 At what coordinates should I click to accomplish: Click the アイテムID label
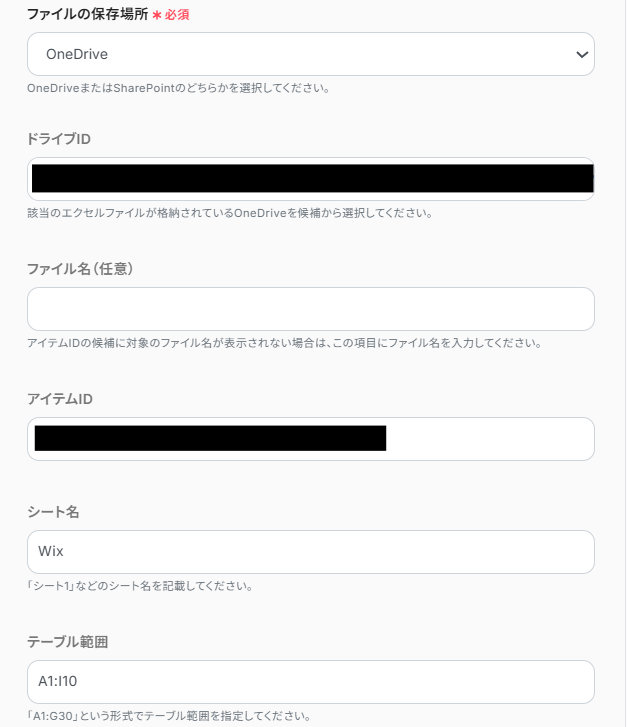pyautogui.click(x=60, y=398)
